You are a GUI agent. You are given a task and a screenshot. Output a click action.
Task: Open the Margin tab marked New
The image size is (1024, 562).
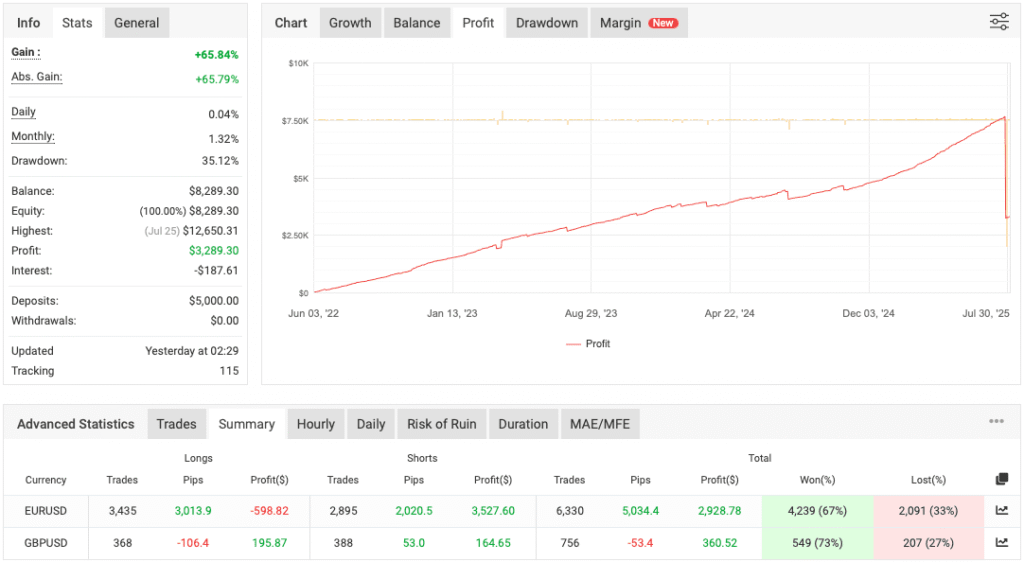(x=638, y=23)
